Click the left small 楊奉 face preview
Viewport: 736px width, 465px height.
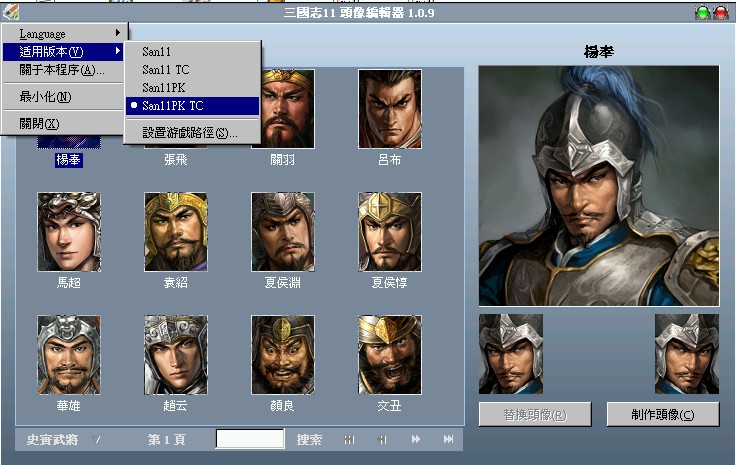pyautogui.click(x=511, y=354)
